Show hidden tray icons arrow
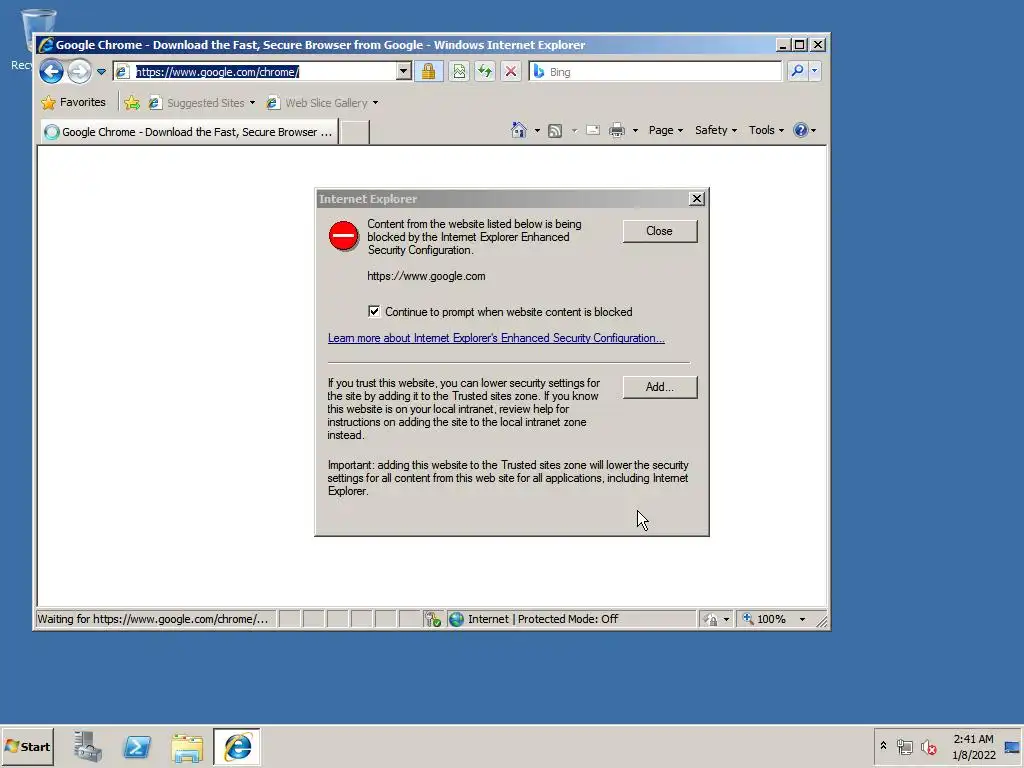This screenshot has width=1024, height=768. tap(883, 746)
